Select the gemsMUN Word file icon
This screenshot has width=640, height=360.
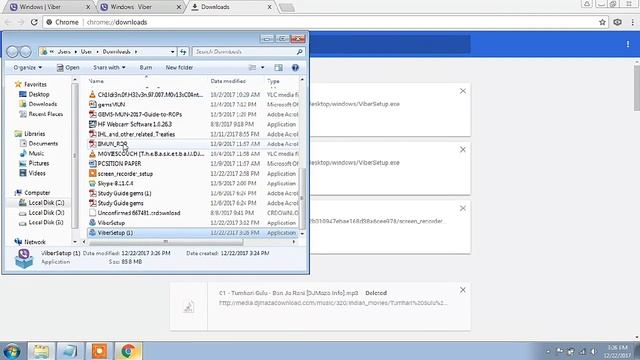[93, 104]
